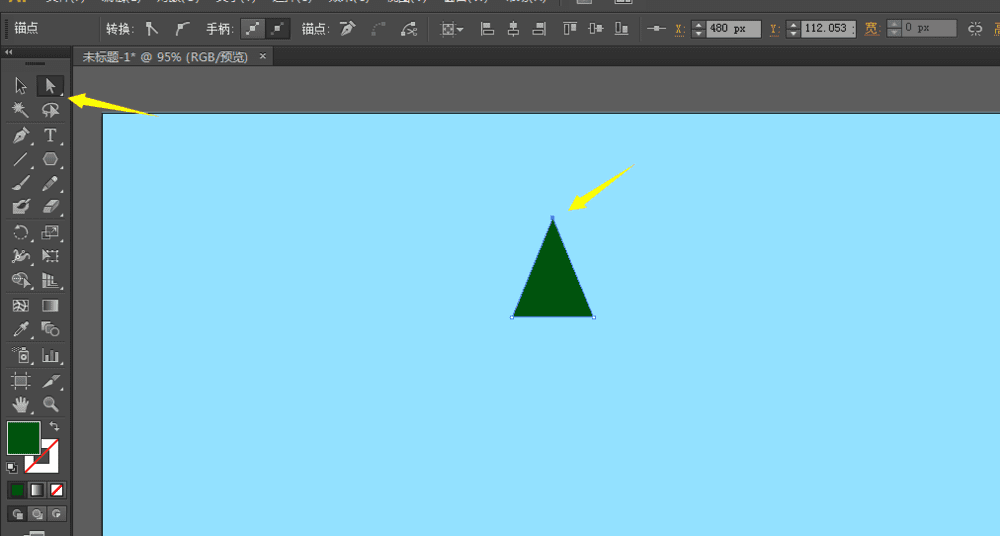Set paint mode to solid Color

(x=17, y=490)
